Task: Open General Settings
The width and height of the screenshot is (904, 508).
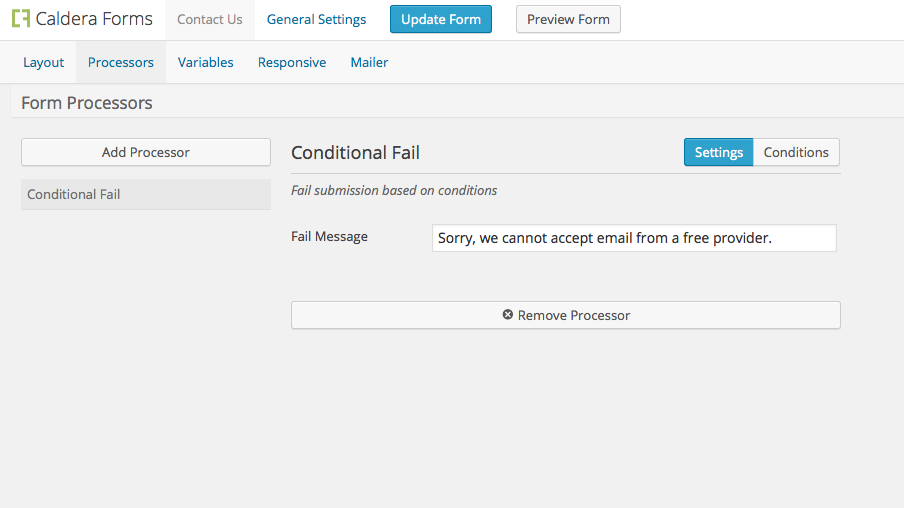Action: pyautogui.click(x=316, y=20)
